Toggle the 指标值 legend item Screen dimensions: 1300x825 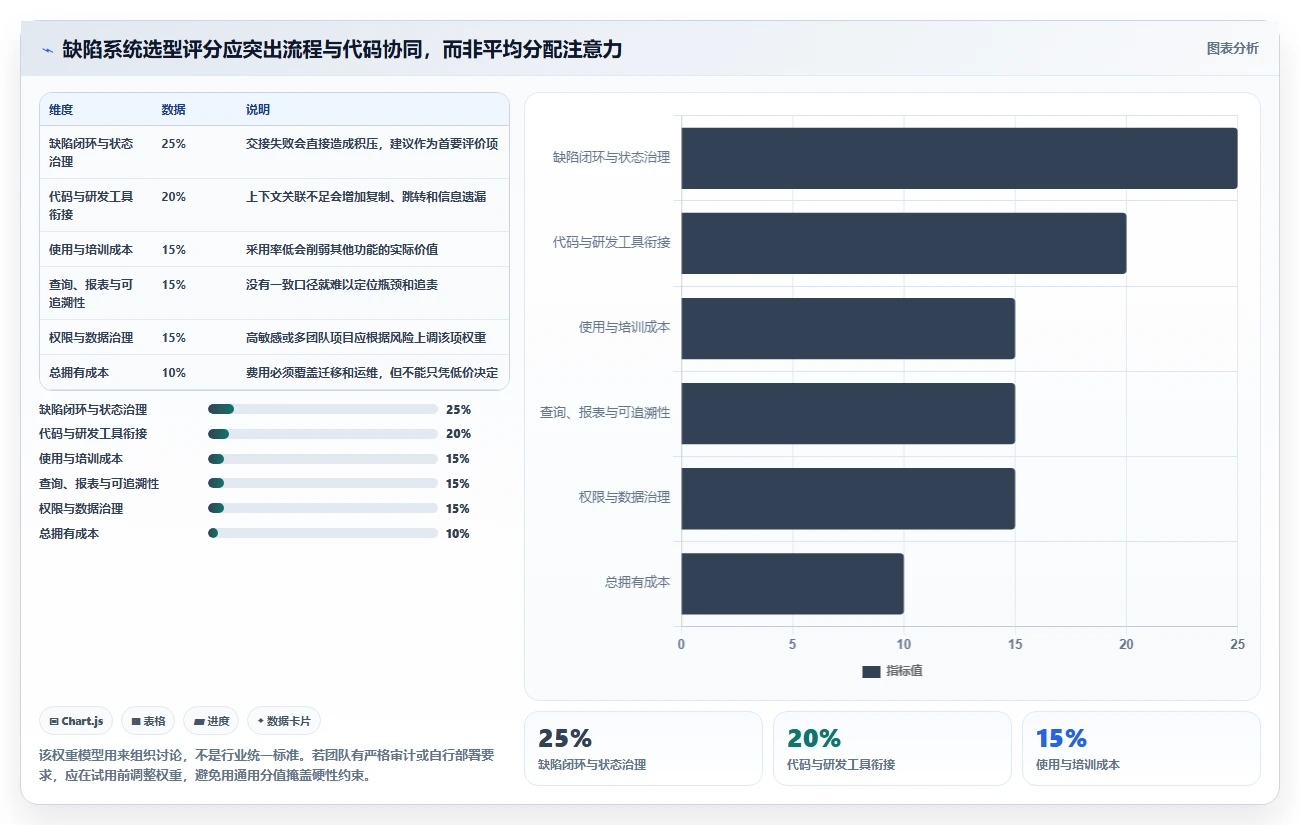tap(892, 671)
